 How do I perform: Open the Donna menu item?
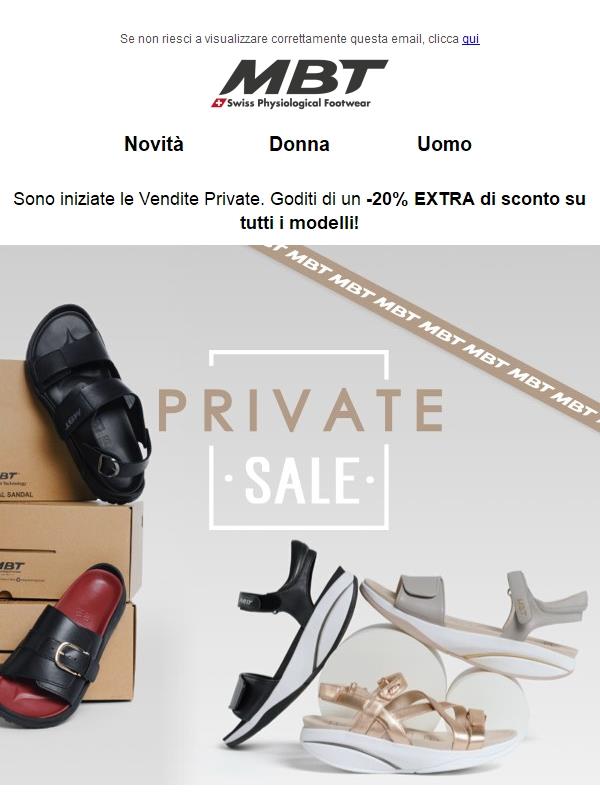click(x=299, y=144)
